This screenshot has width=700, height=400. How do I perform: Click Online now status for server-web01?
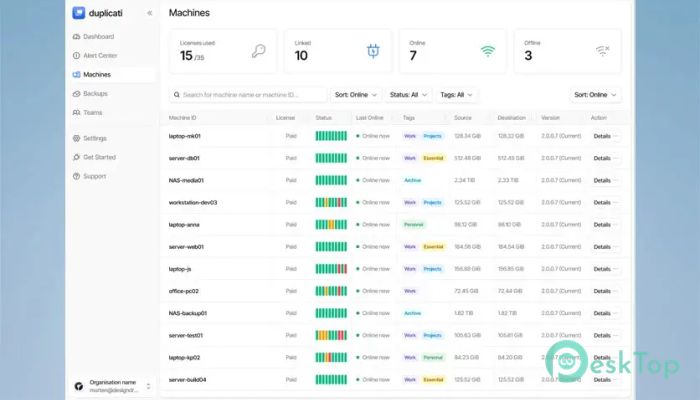tap(373, 247)
